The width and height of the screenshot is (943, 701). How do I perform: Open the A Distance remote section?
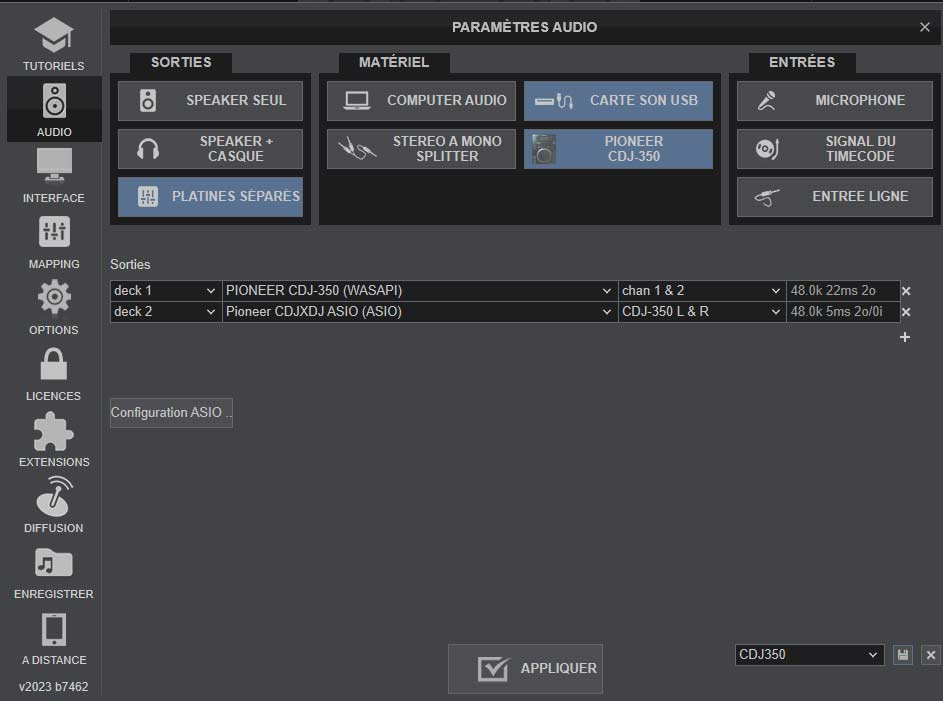(54, 638)
